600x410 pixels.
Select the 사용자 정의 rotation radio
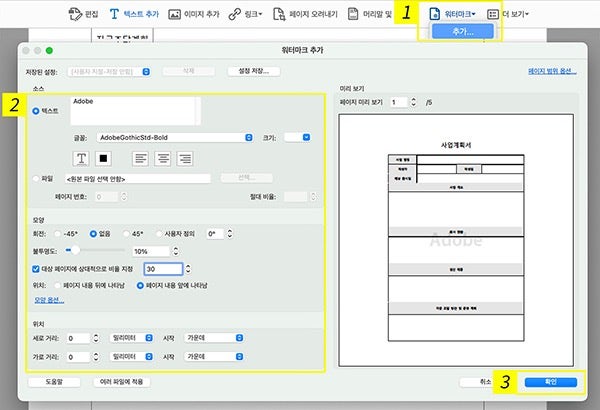159,234
